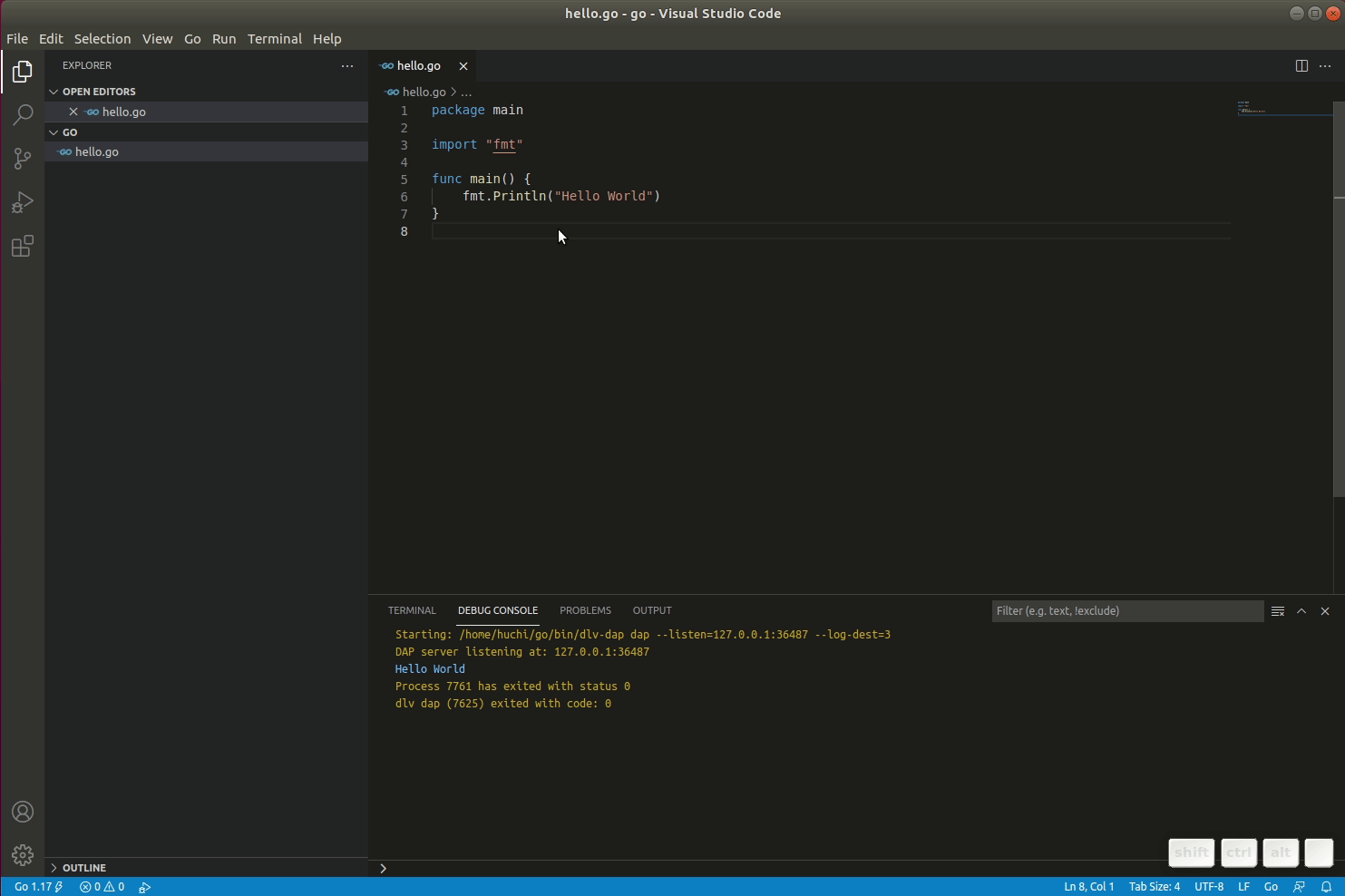Click Tab Size: 4 in status bar
The width and height of the screenshot is (1345, 896).
[x=1155, y=887]
